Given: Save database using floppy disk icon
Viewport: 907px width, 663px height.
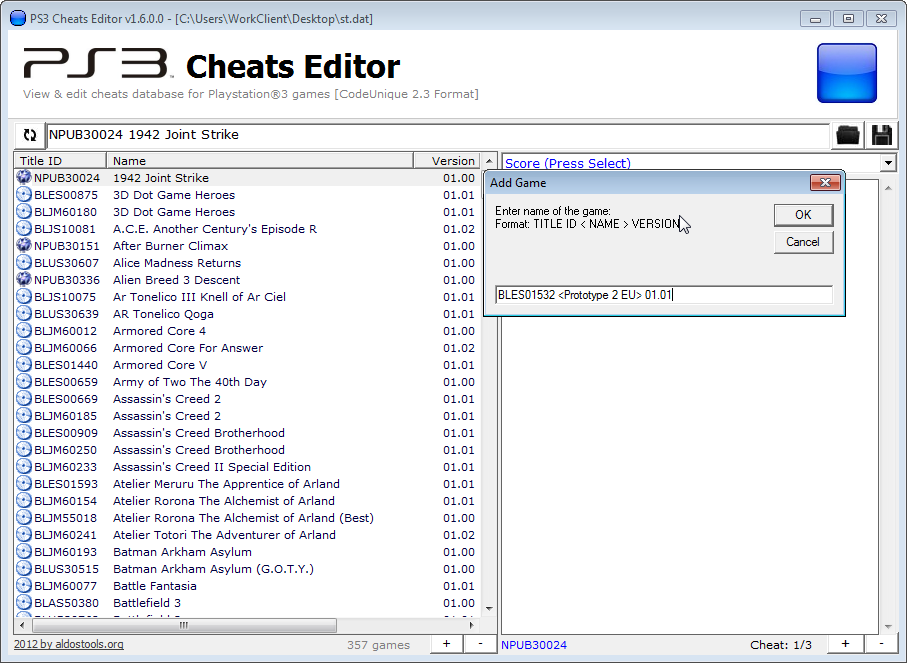Looking at the screenshot, I should [881, 135].
